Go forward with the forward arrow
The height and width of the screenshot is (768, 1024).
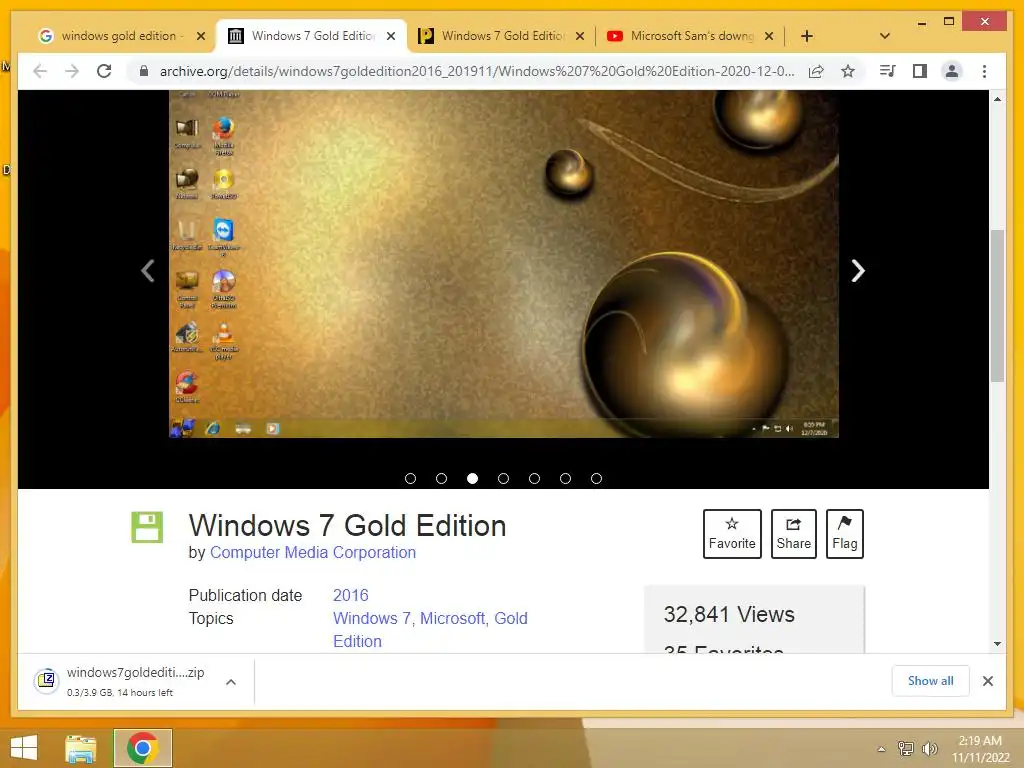click(x=72, y=71)
